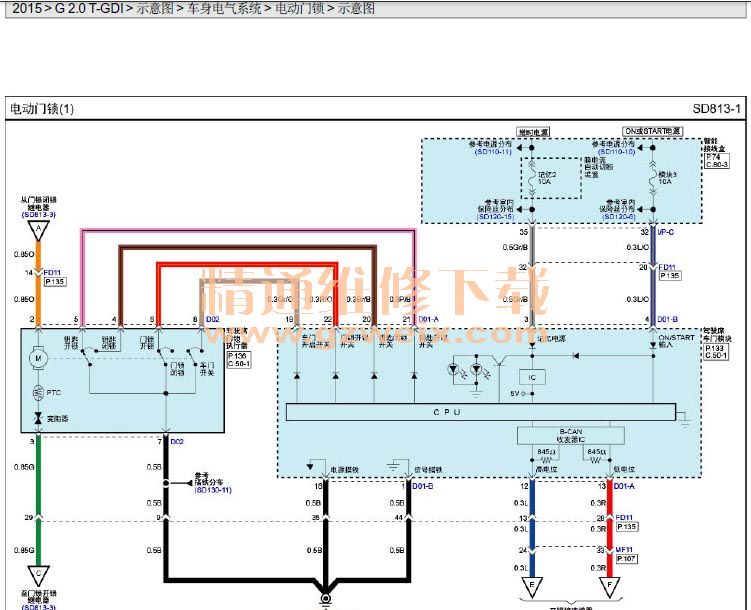Go to 车身电气系统 breadcrumb level

(x=224, y=8)
